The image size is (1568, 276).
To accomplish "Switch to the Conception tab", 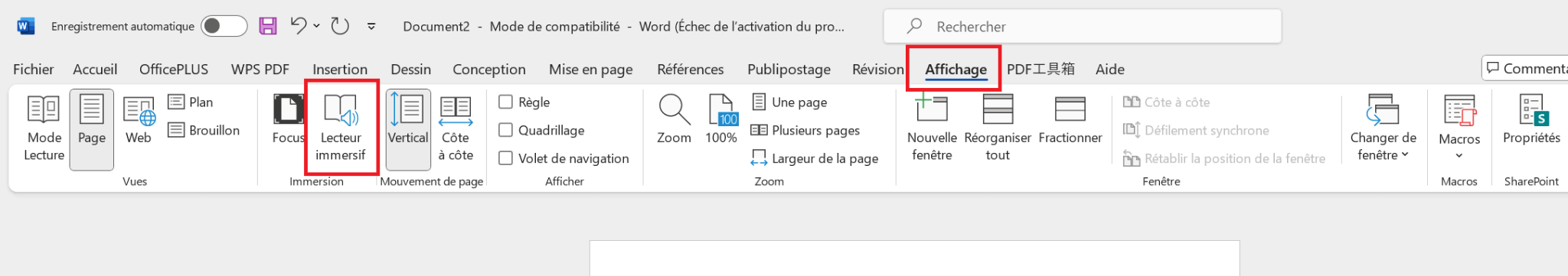I will pos(489,70).
